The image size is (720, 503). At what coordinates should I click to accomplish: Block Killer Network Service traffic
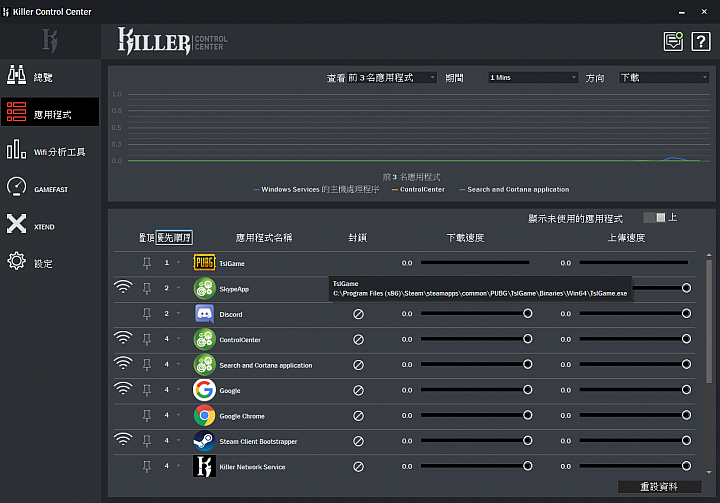pyautogui.click(x=358, y=467)
